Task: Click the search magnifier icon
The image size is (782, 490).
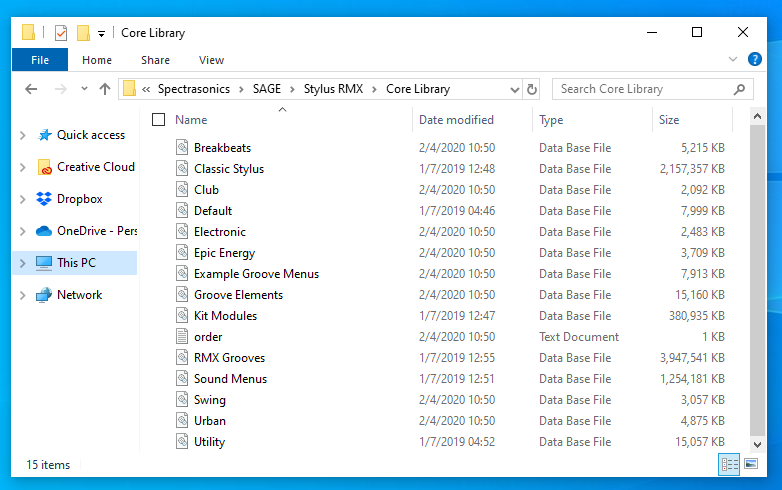Action: click(x=740, y=89)
